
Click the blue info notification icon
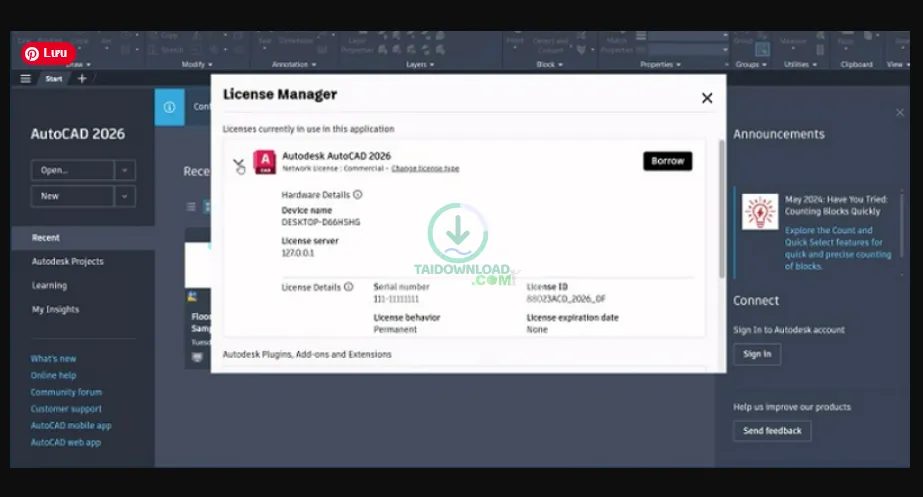[x=170, y=107]
